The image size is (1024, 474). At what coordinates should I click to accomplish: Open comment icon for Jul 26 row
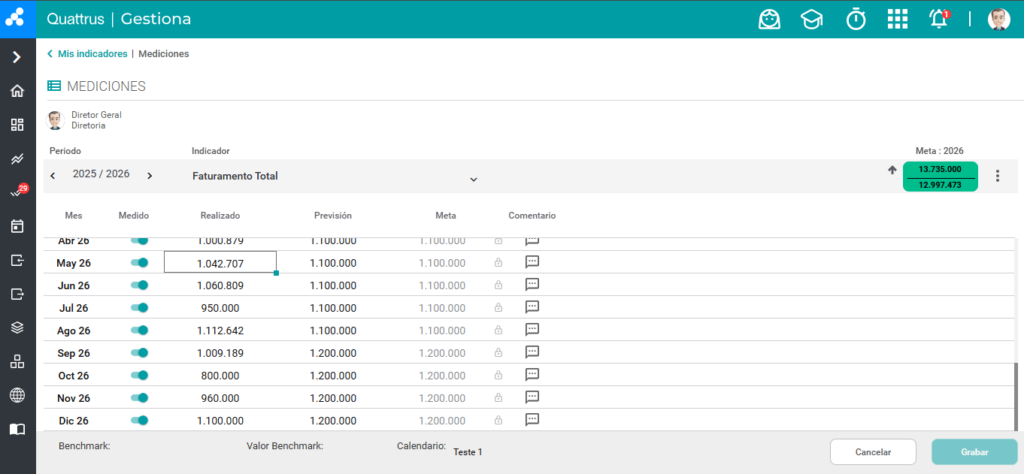pos(532,307)
